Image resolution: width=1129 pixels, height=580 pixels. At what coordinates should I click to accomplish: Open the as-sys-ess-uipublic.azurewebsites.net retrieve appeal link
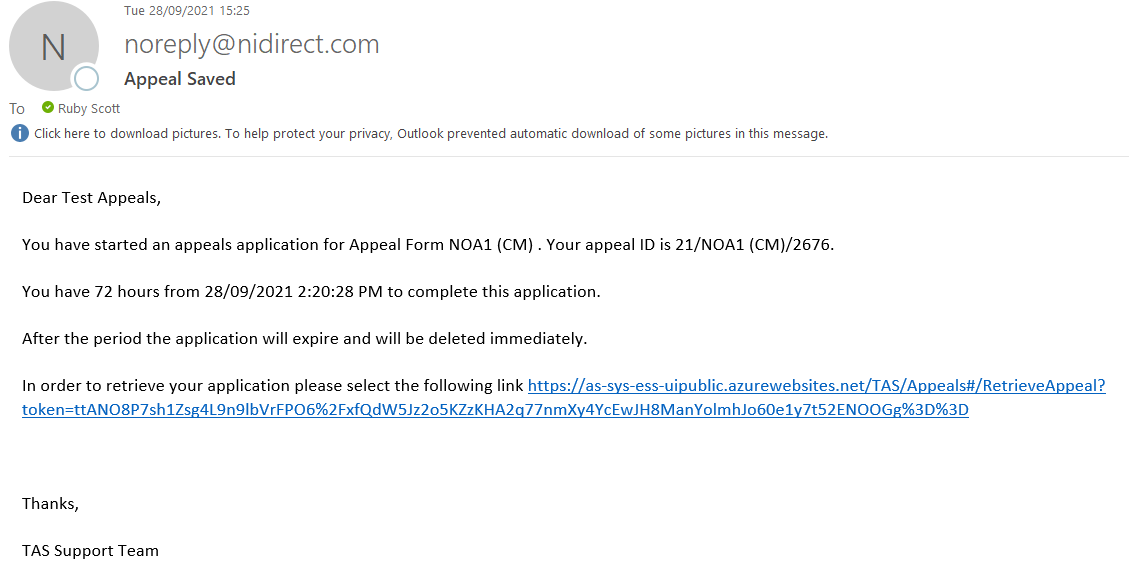816,386
